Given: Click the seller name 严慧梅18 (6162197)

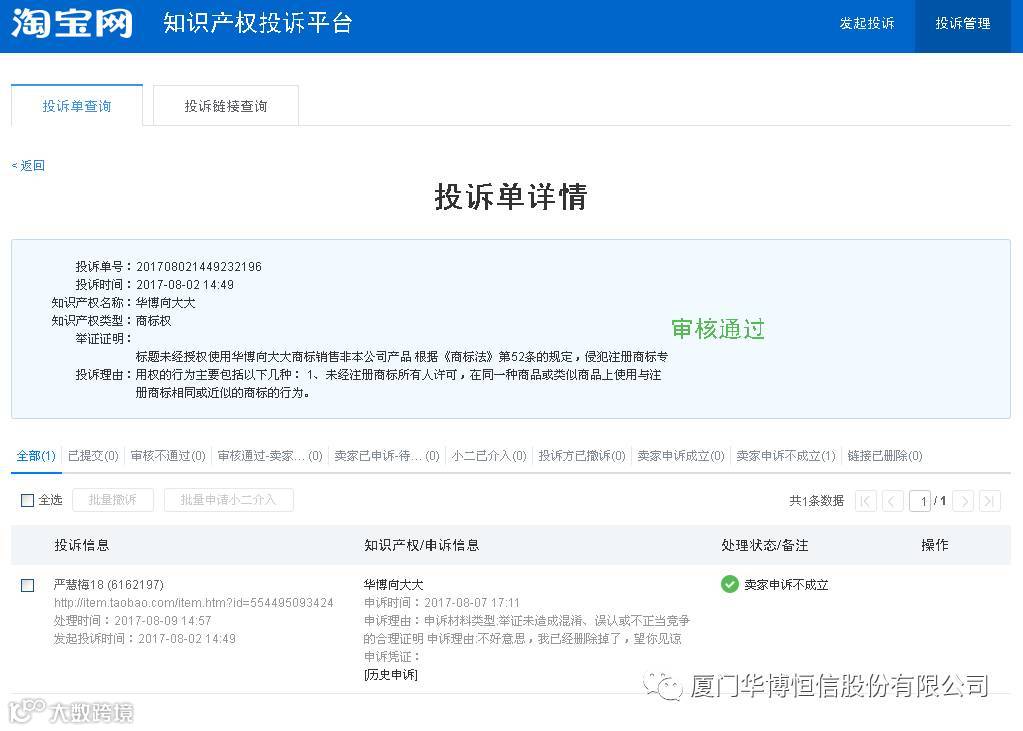Looking at the screenshot, I should coord(109,584).
